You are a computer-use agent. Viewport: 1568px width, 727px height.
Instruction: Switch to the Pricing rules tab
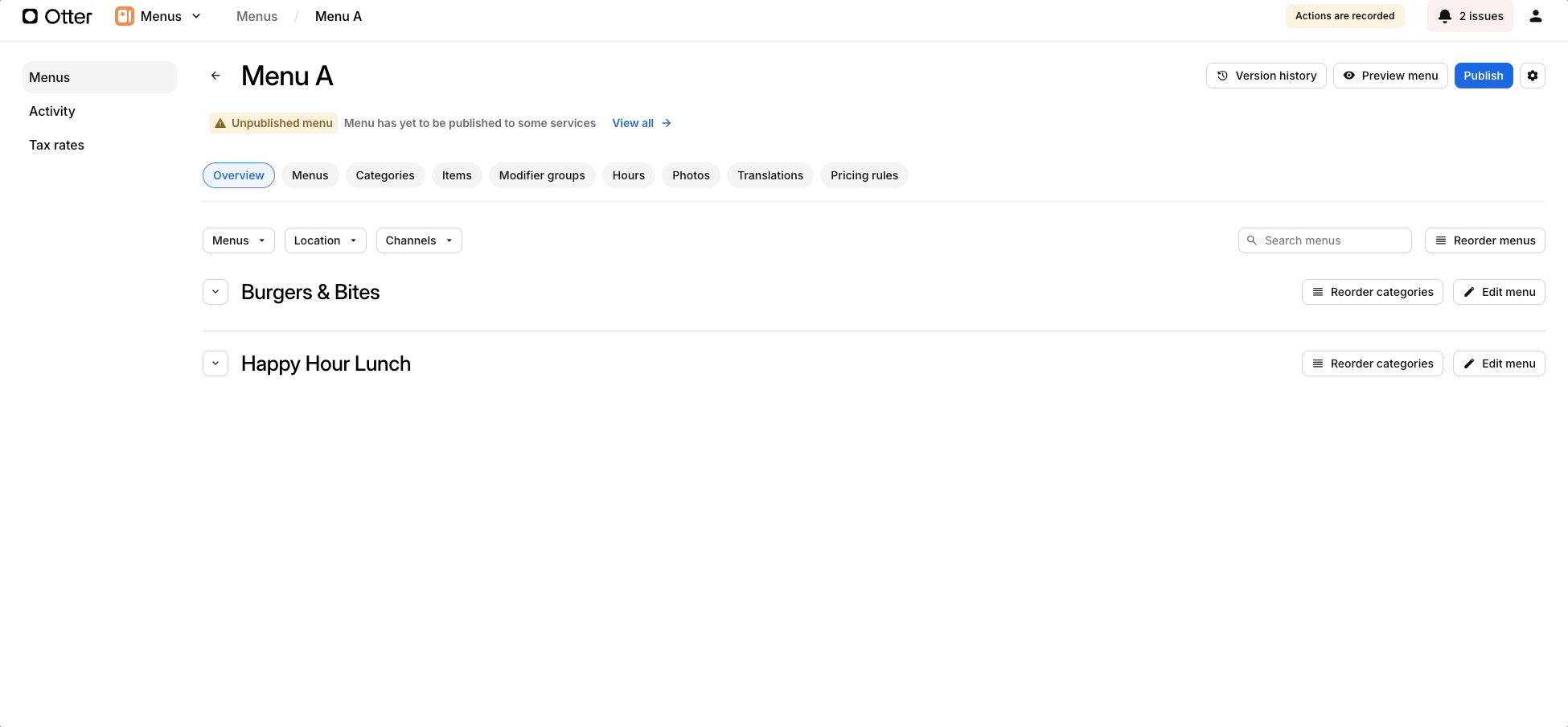pos(864,175)
